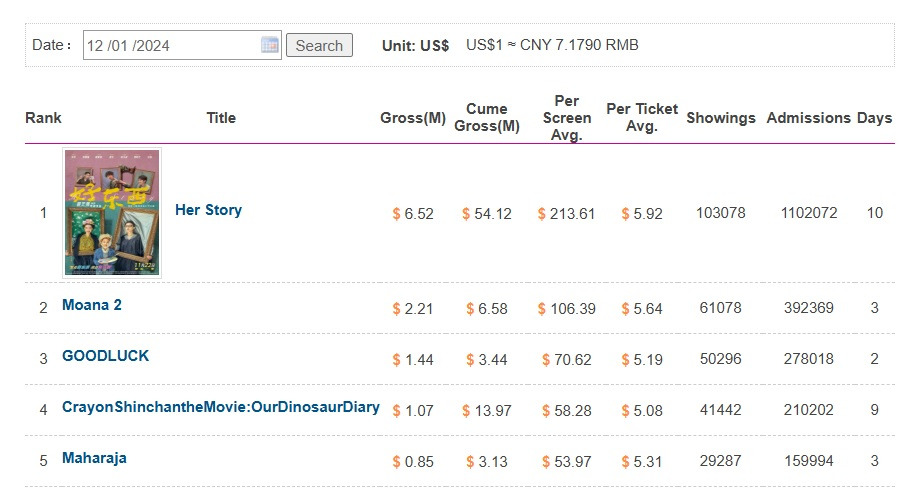The image size is (903, 491).
Task: Click Her Story's gross value $6.52
Action: click(413, 214)
